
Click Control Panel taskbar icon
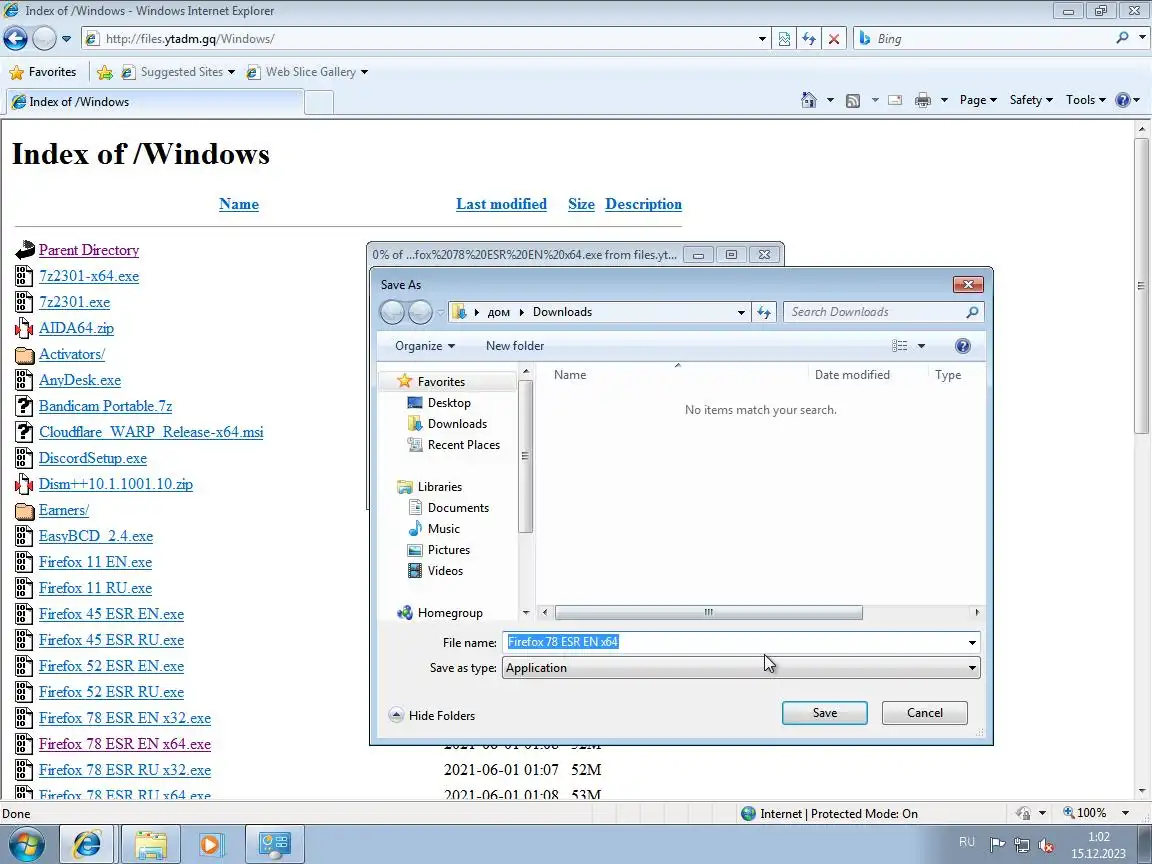pyautogui.click(x=275, y=845)
